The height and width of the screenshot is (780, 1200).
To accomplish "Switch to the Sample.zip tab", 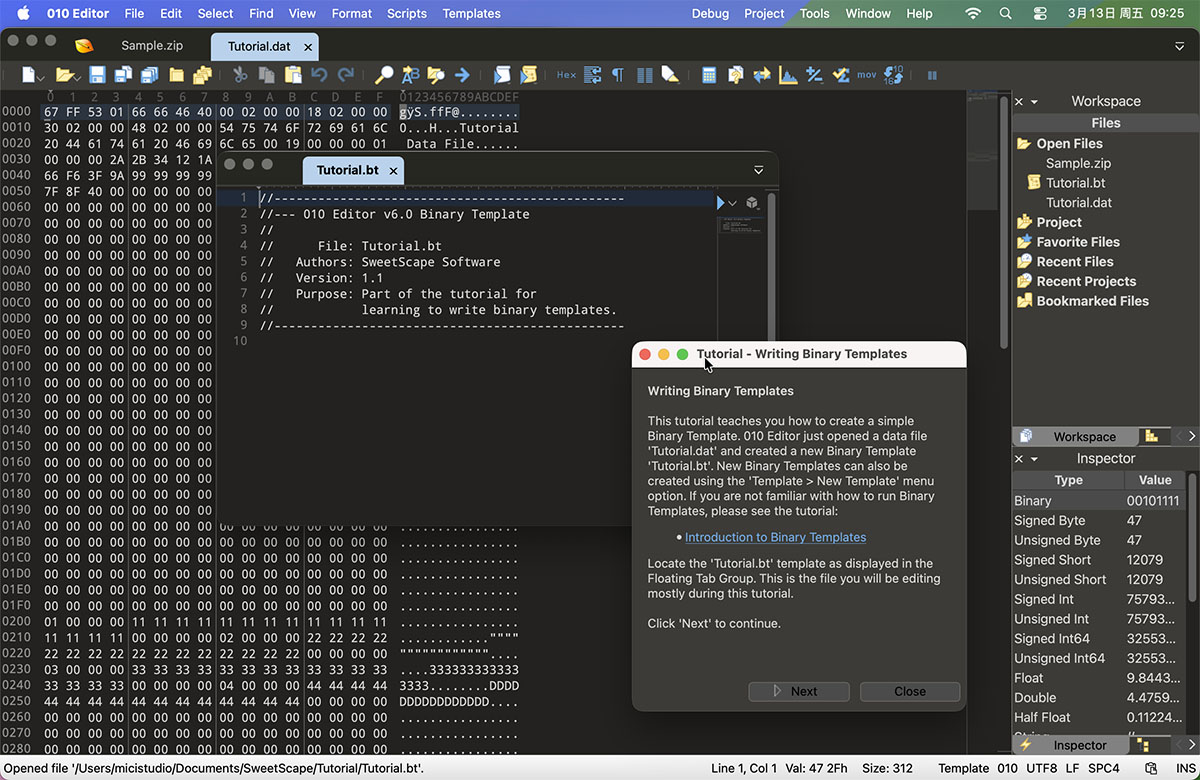I will click(x=154, y=46).
